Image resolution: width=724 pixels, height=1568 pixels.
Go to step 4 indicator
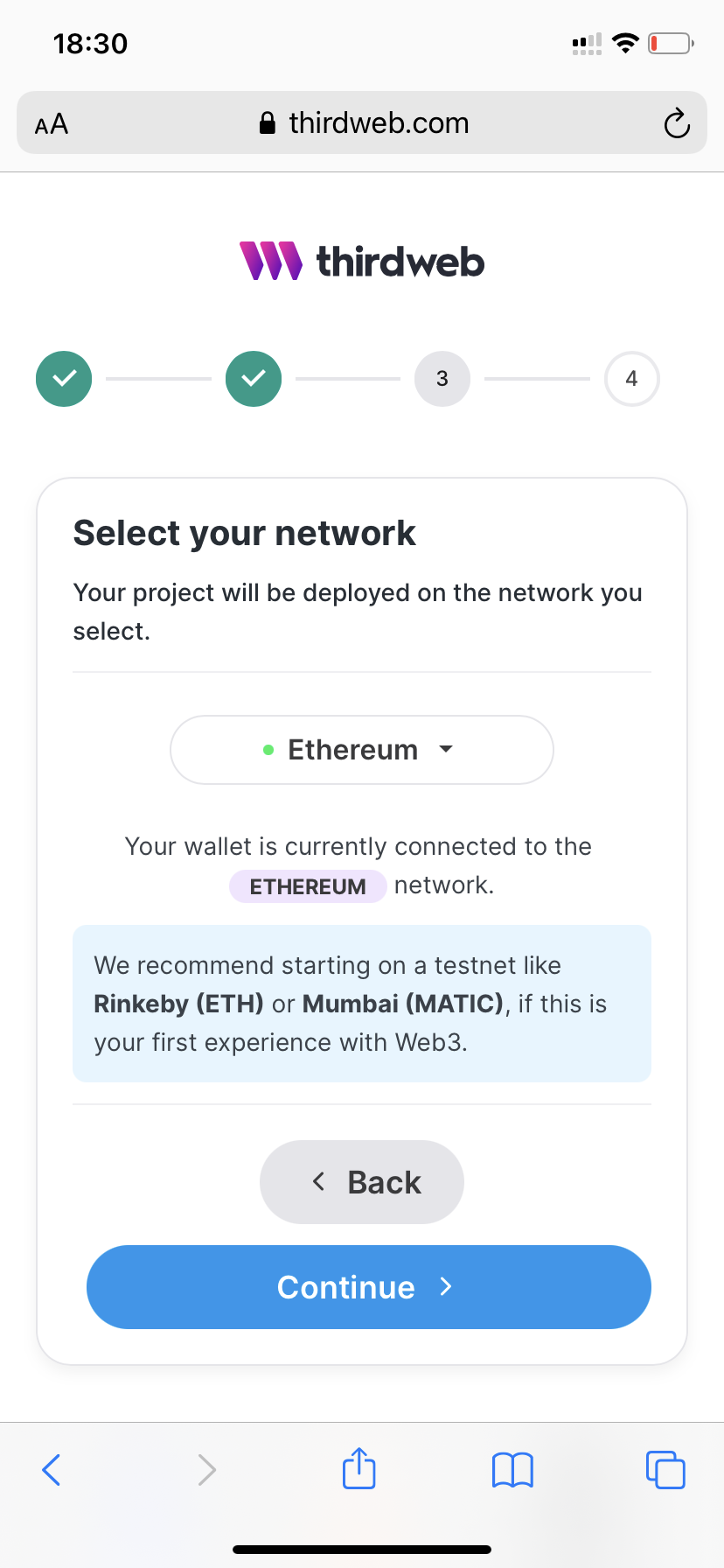point(632,379)
